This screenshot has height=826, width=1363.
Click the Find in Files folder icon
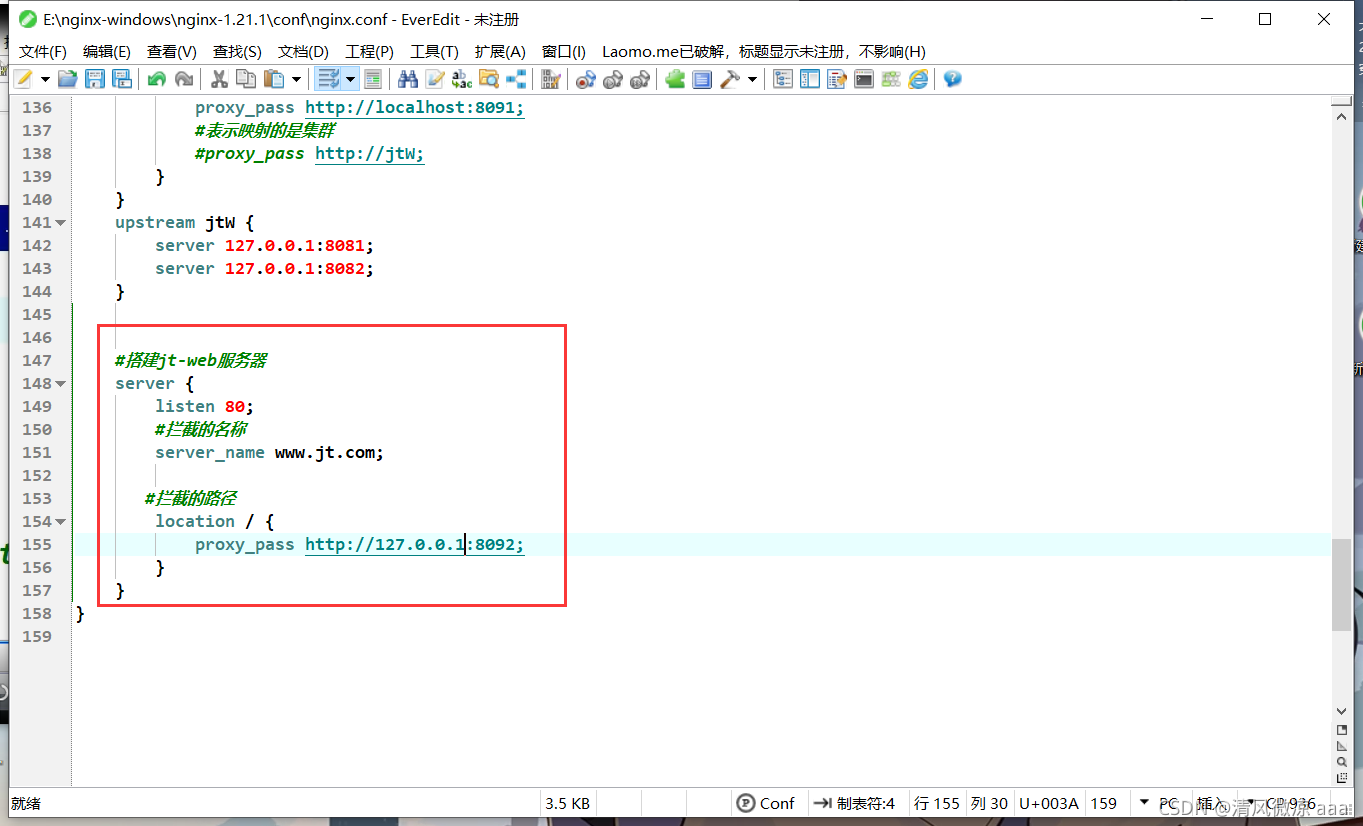pyautogui.click(x=489, y=79)
